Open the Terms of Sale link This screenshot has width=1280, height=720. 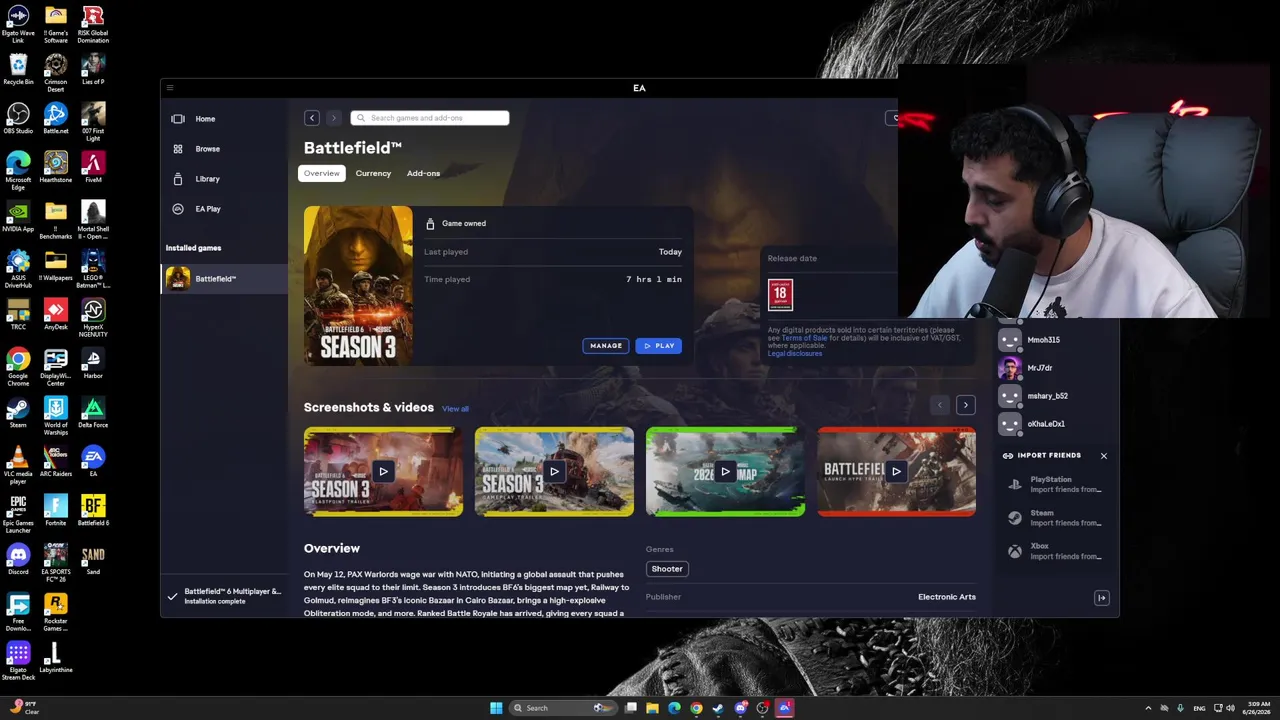tap(804, 338)
